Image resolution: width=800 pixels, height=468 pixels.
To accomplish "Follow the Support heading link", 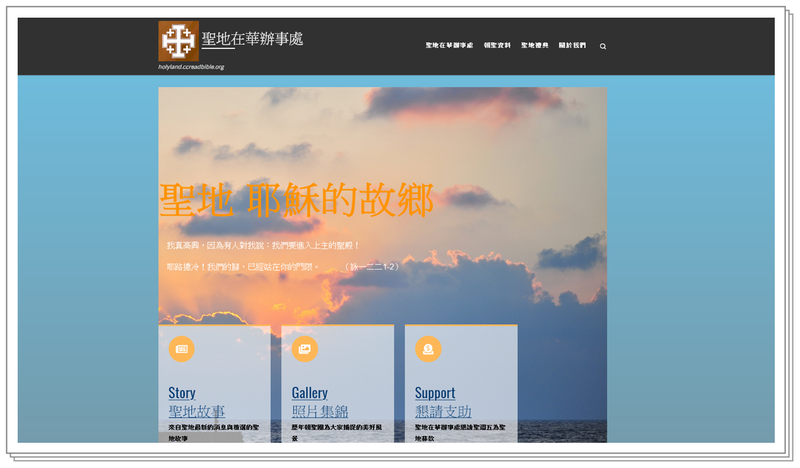I will coord(435,393).
